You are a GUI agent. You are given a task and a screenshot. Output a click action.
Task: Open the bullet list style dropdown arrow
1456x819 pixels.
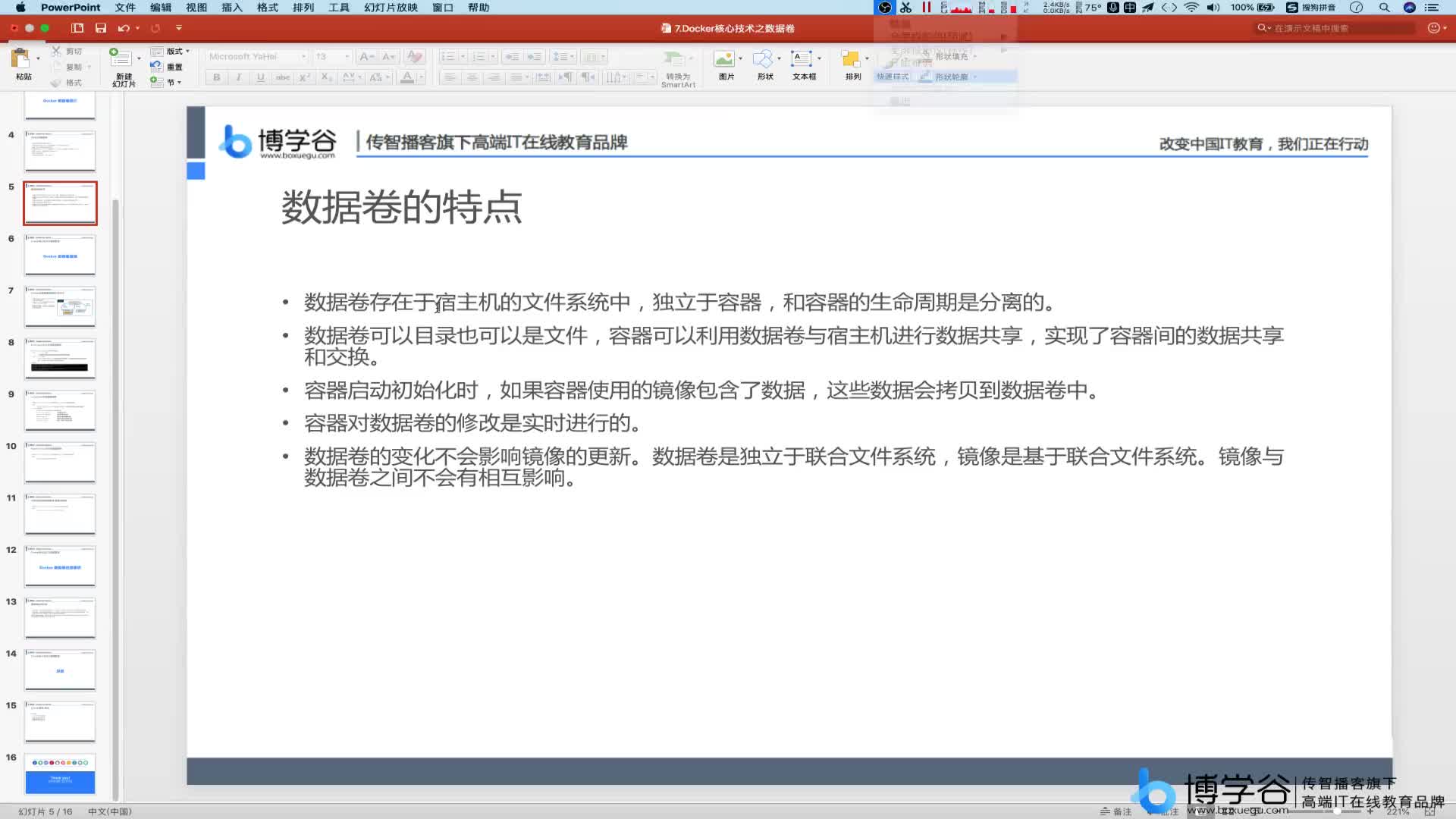click(463, 57)
